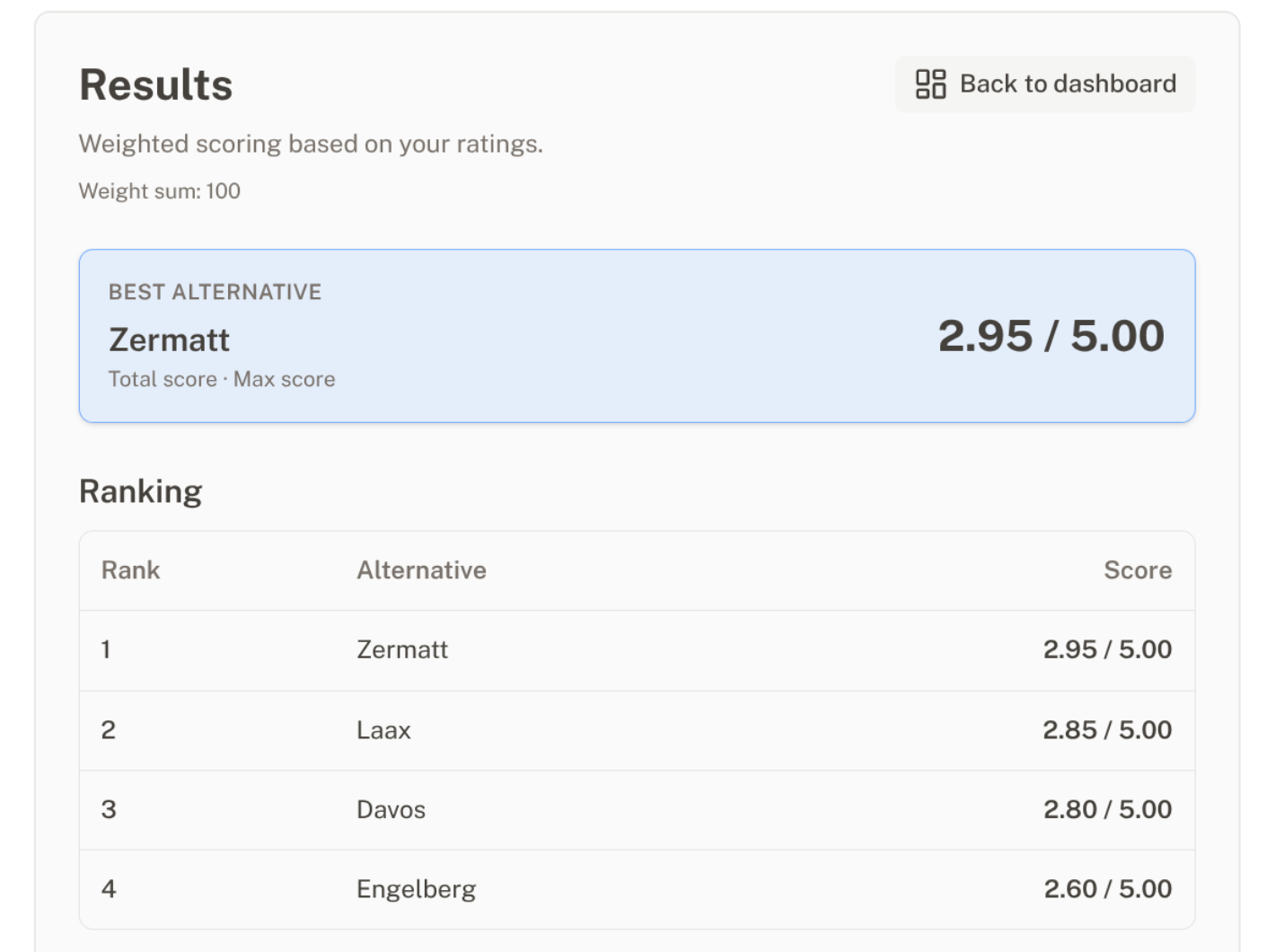Click the 2.95 / 5.00 score in the card

[1051, 337]
